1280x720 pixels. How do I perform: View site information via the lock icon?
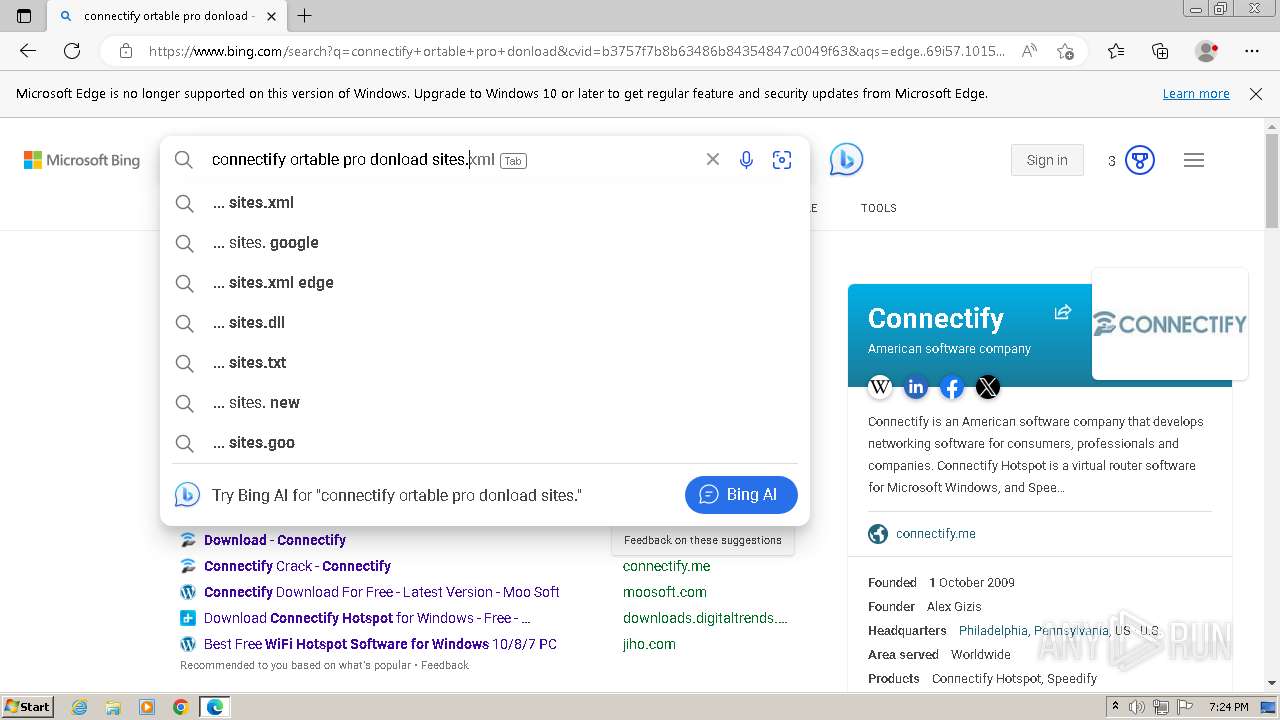(126, 51)
